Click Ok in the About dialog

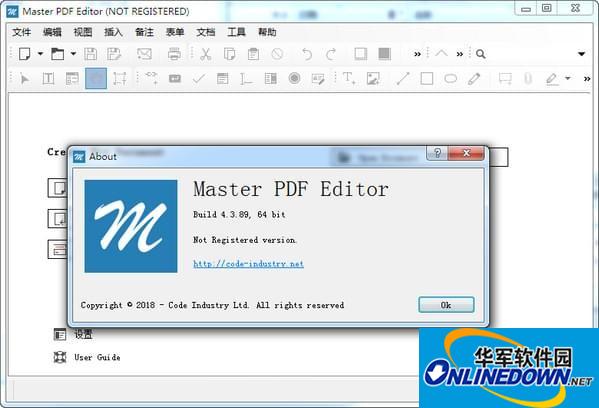[446, 305]
